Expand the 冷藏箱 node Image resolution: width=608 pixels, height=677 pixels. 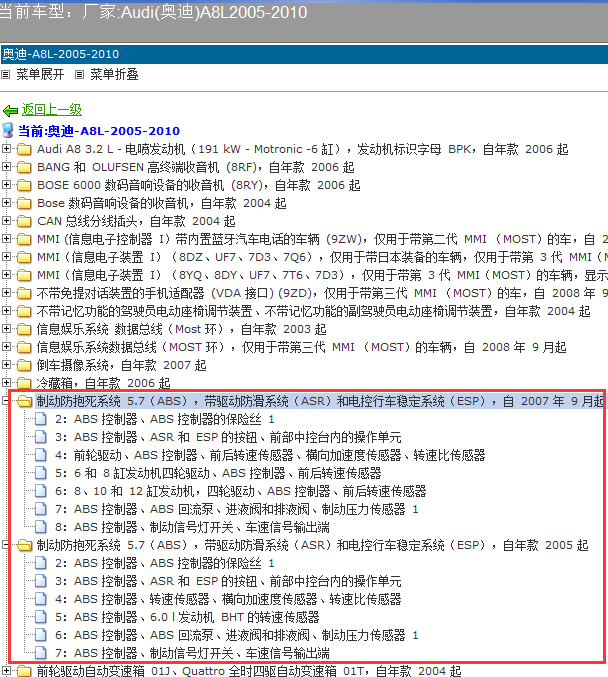tap(6, 382)
